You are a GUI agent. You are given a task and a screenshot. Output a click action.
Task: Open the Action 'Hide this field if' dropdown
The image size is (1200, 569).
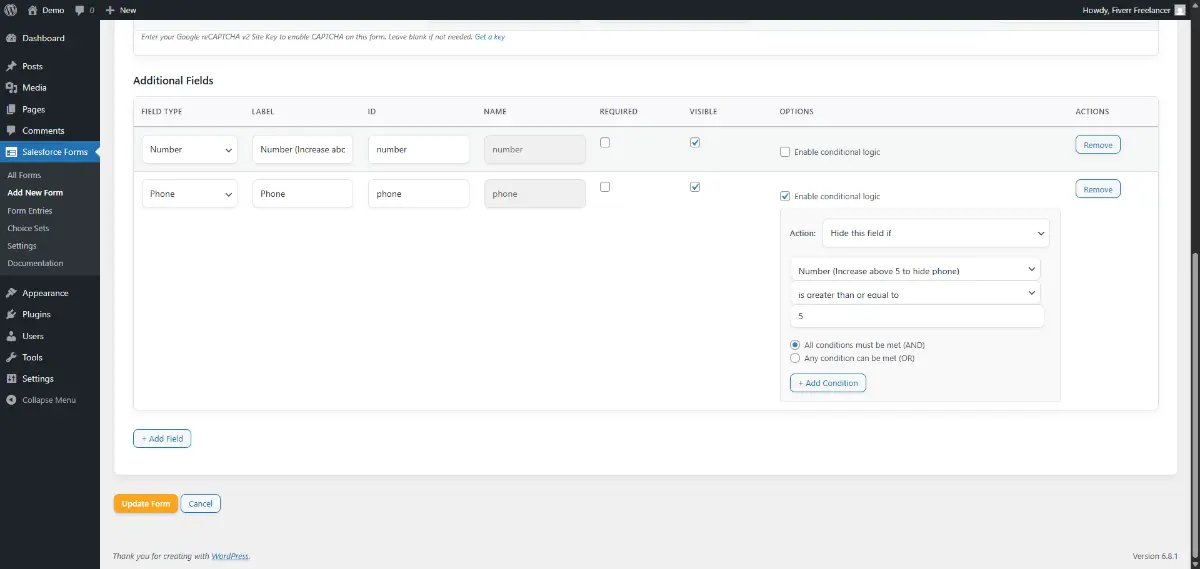pos(935,233)
